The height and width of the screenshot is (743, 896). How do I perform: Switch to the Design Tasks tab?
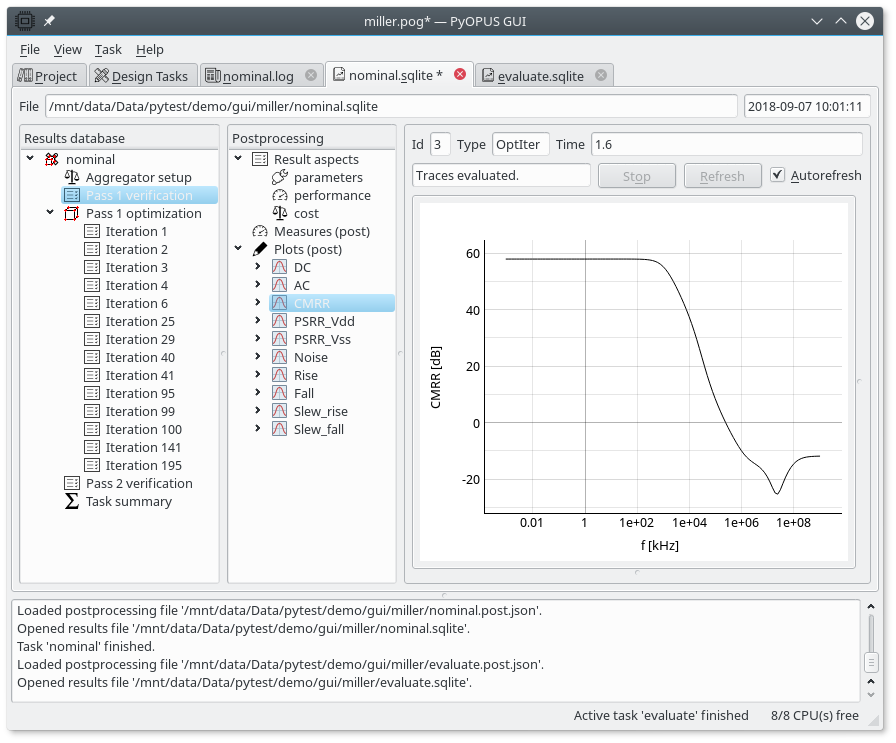click(x=141, y=76)
